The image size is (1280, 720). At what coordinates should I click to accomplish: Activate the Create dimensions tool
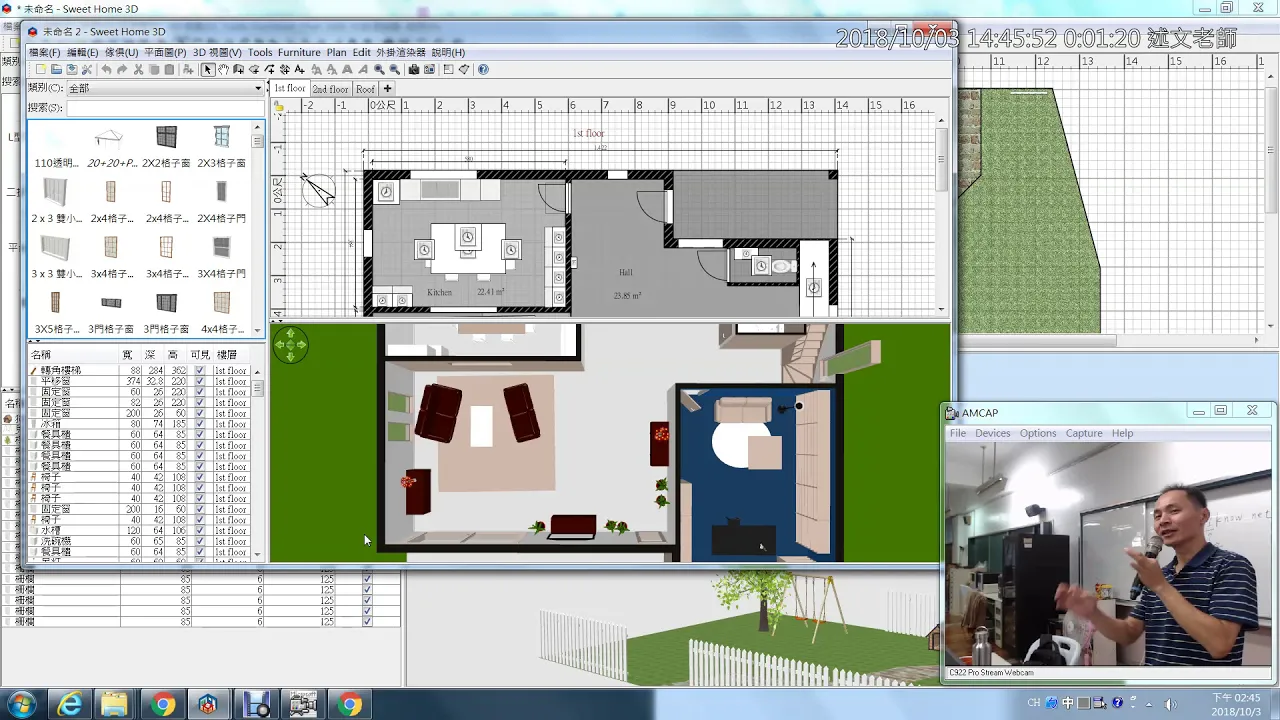(284, 70)
